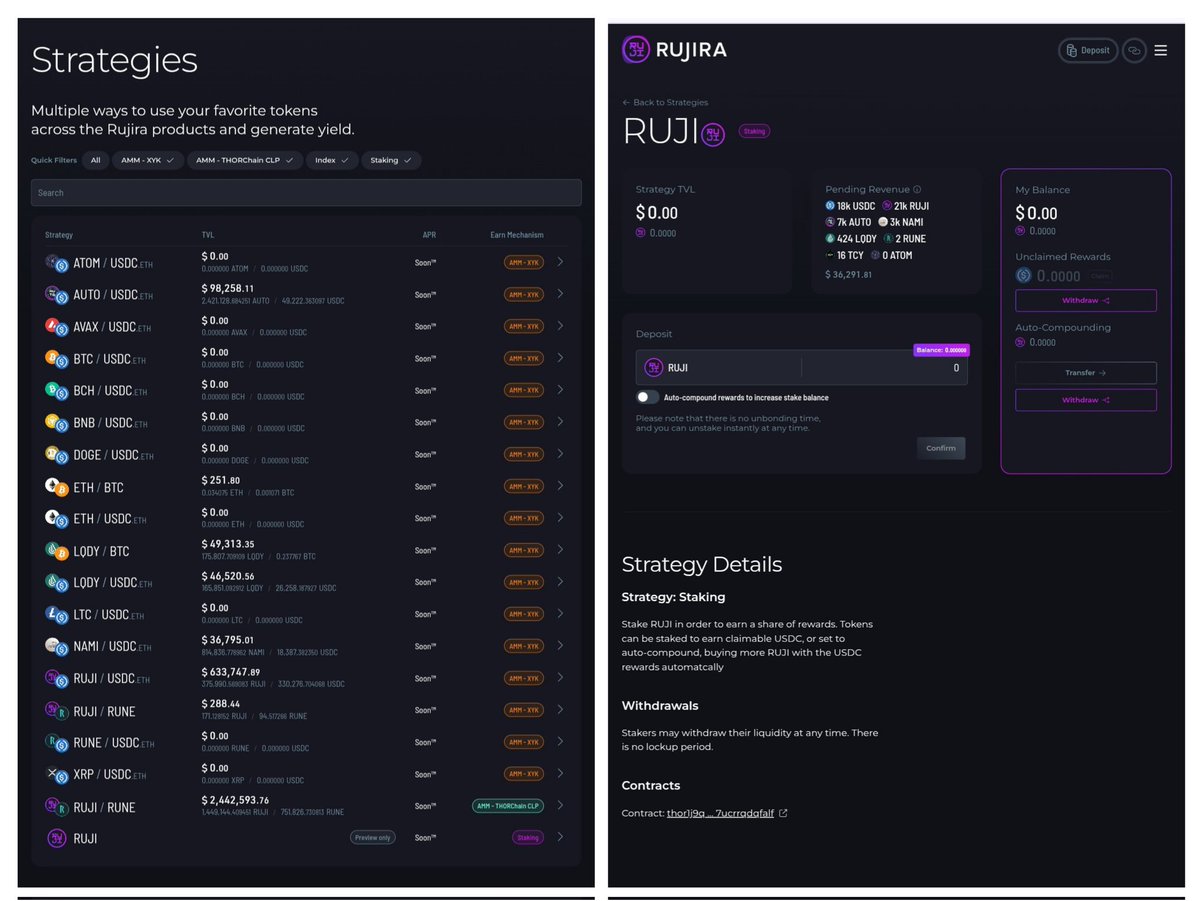Expand the NAMI / USDC row chevron
This screenshot has width=1200, height=901.
click(x=560, y=646)
